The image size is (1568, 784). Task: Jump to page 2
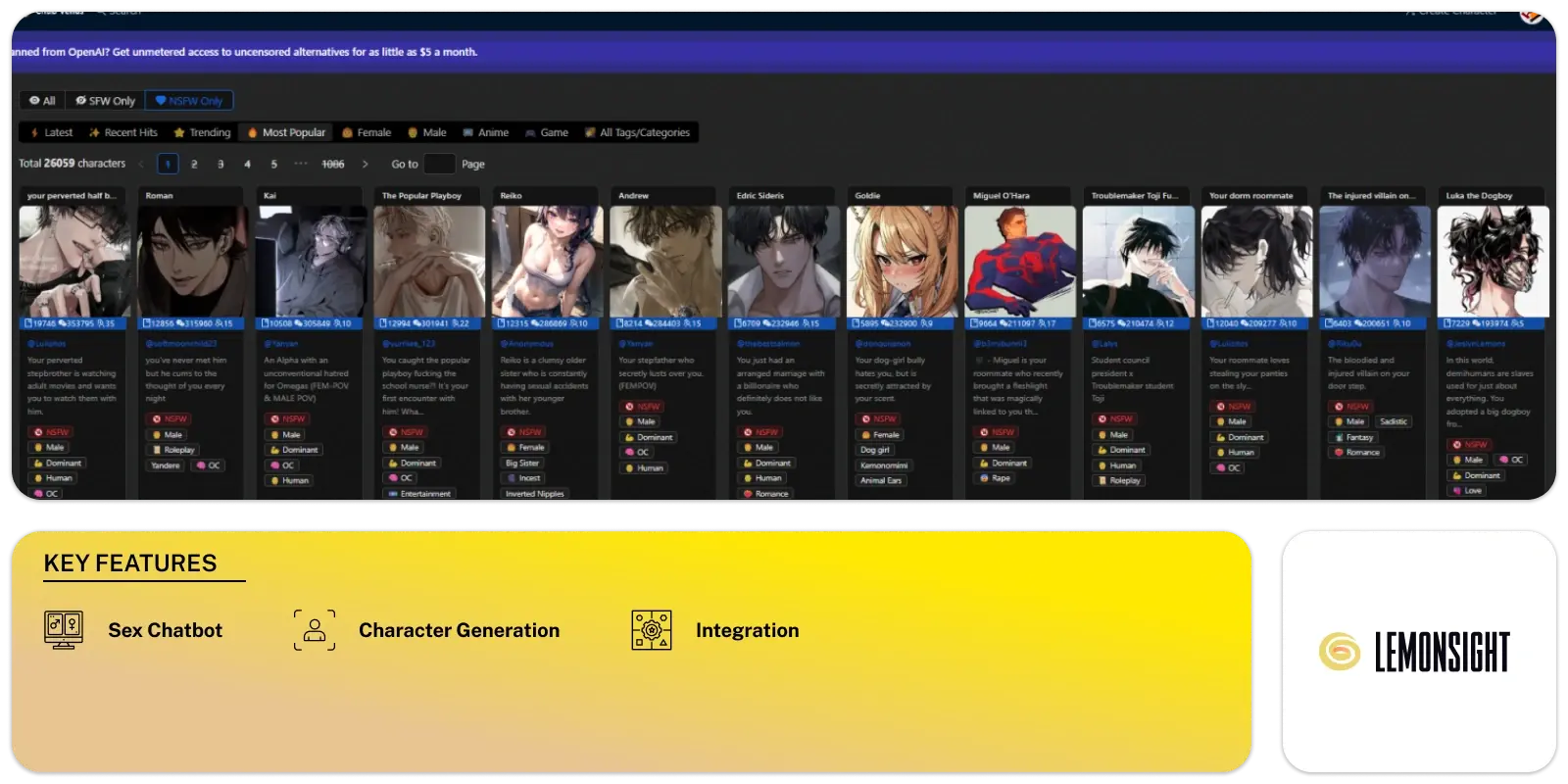point(194,164)
